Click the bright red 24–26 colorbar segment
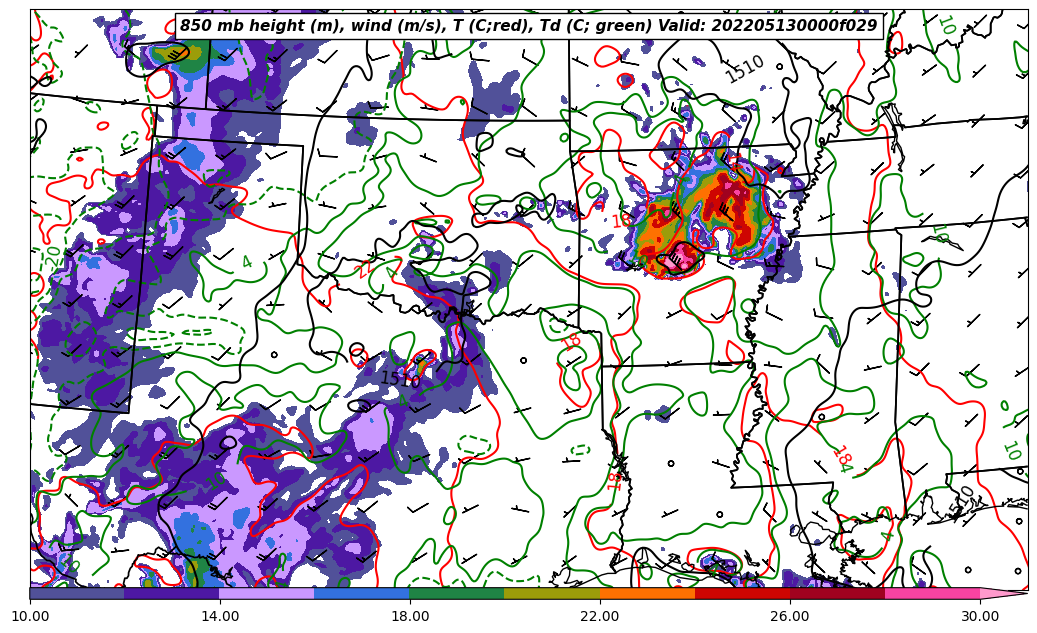 coord(742,593)
